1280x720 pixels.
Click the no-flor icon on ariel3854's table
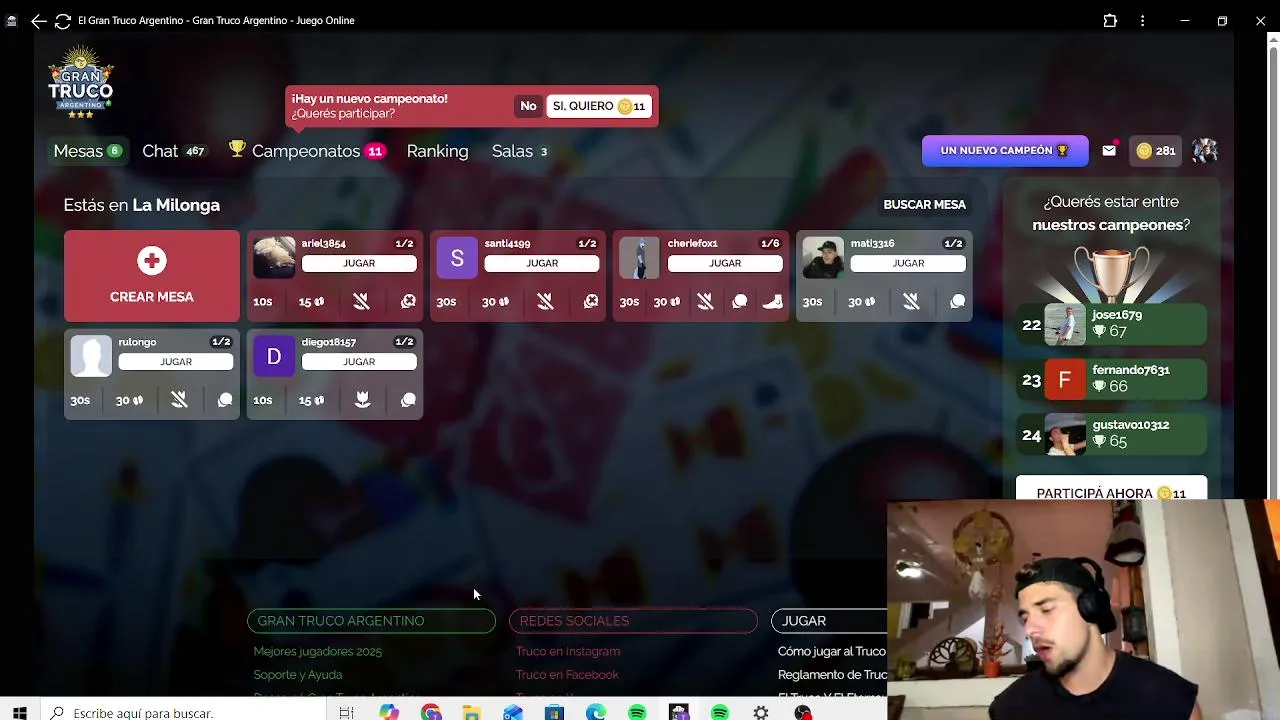point(362,301)
